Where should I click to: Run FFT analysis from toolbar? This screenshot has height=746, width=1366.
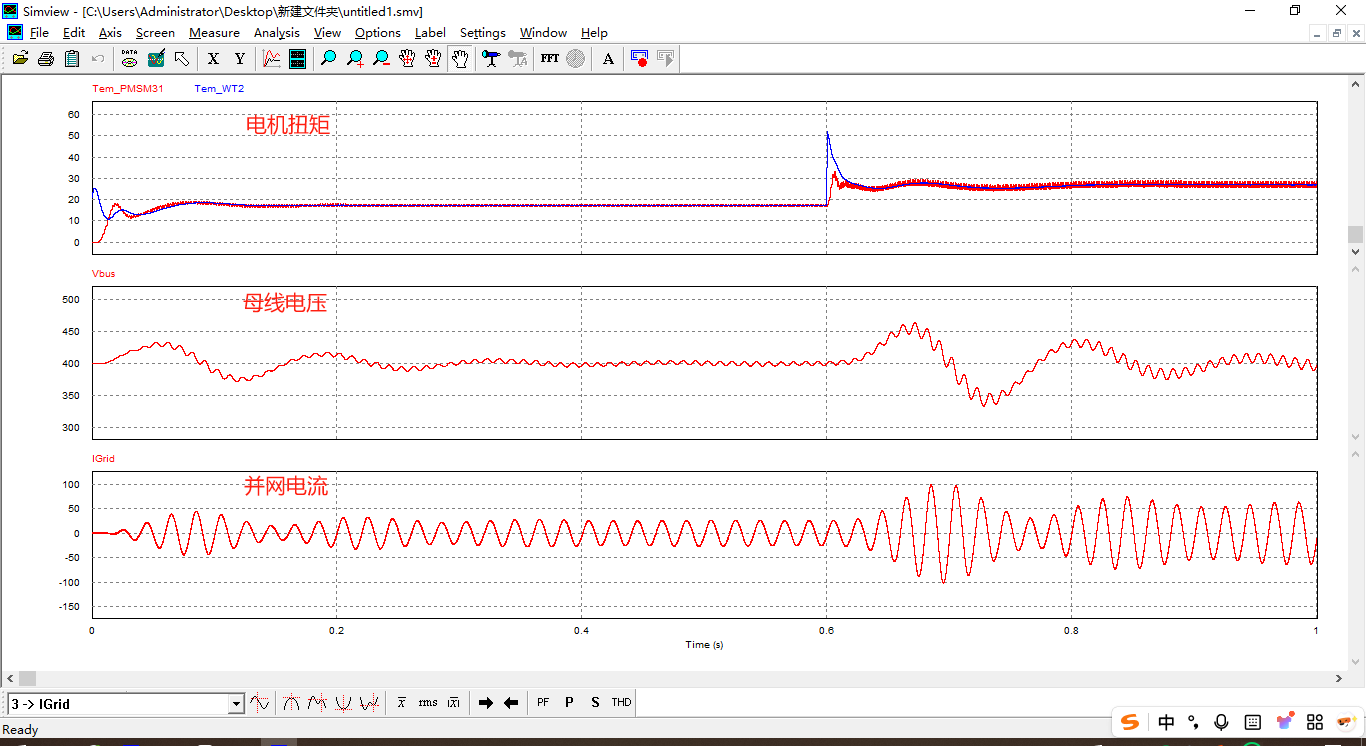pos(550,59)
